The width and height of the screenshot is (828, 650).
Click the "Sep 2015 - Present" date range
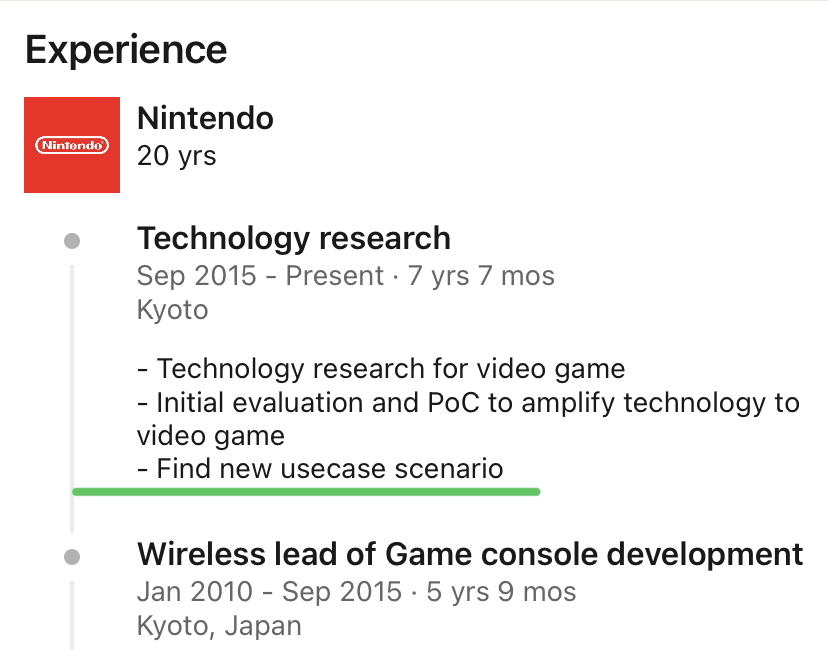260,276
